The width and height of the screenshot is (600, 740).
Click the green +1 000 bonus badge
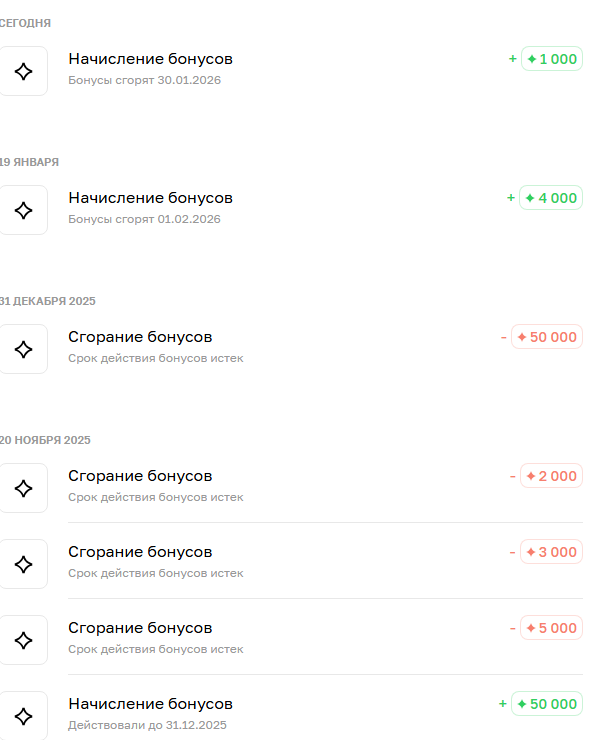(x=552, y=59)
